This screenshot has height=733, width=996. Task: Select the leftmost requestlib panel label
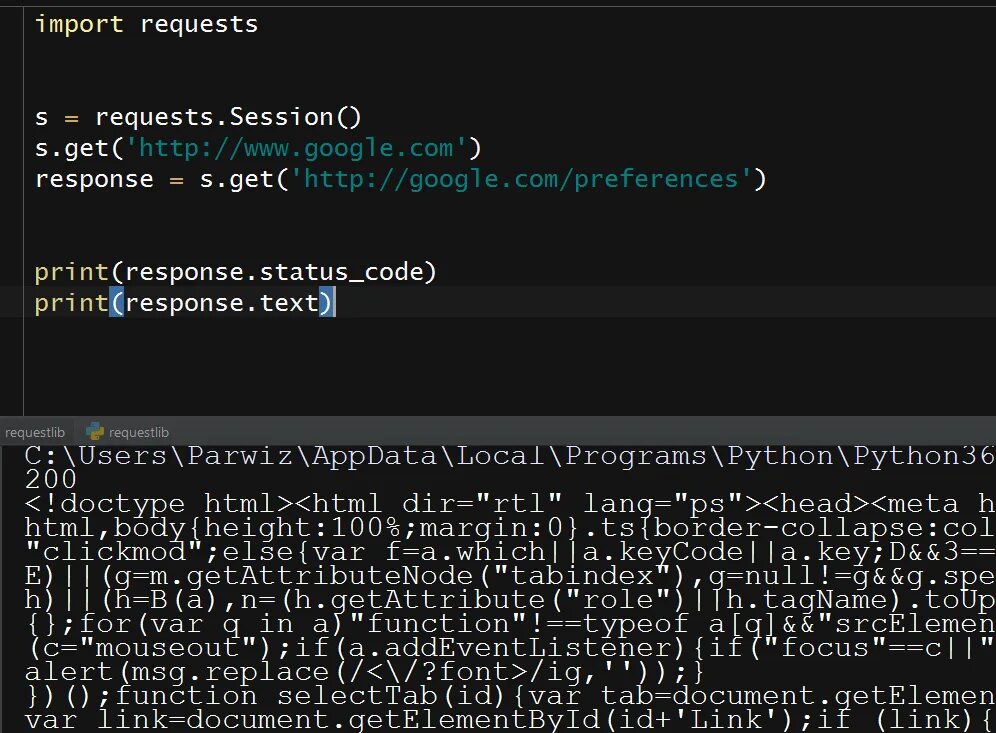(35, 432)
